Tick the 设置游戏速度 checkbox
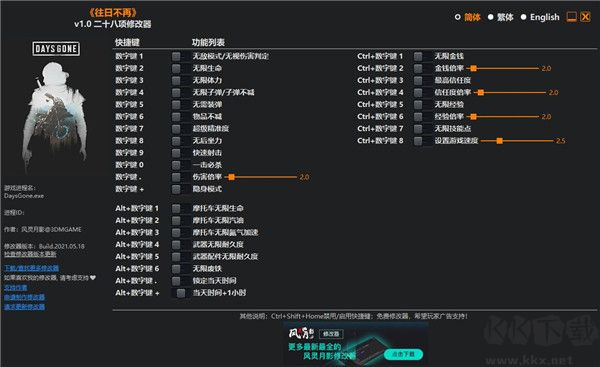 click(x=418, y=141)
